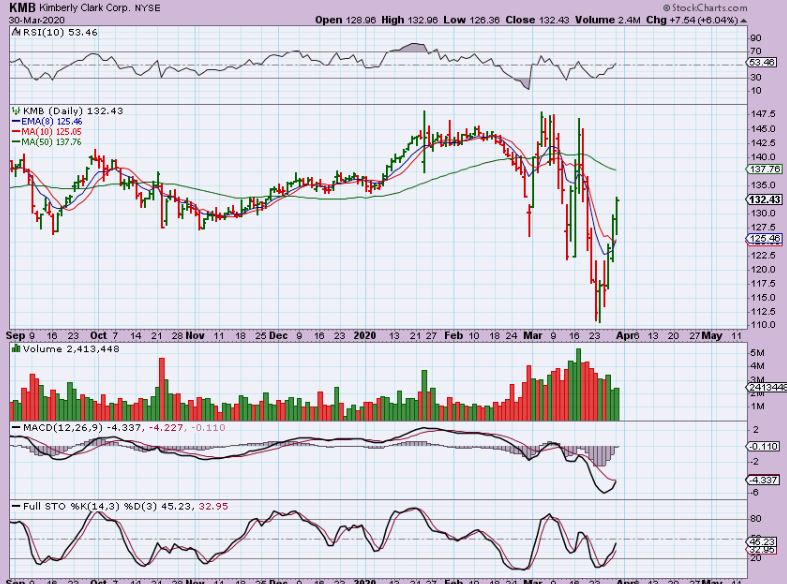Screen dimensions: 787x584
Task: Click the KMB ticker symbol in the title
Action: tap(23, 8)
